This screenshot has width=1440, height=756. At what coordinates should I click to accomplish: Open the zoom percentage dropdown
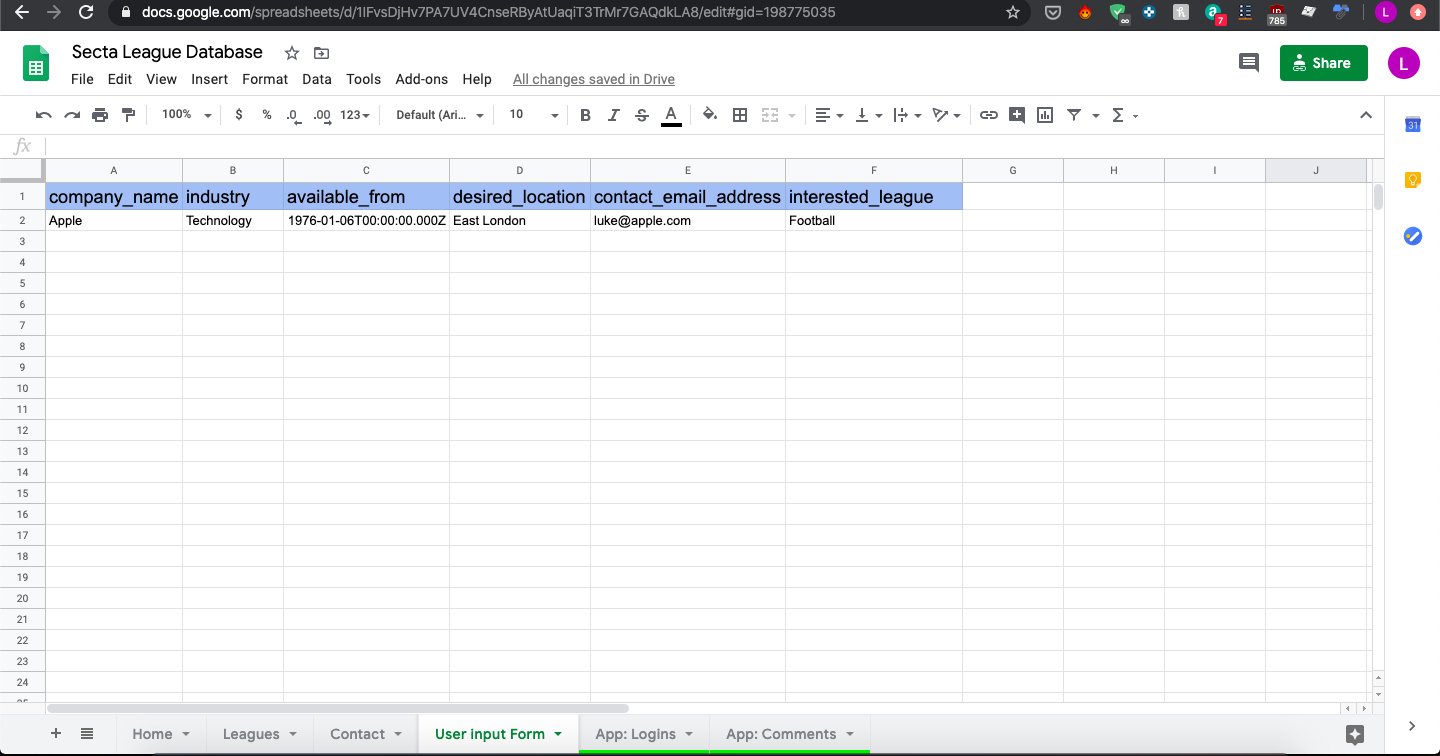[184, 114]
